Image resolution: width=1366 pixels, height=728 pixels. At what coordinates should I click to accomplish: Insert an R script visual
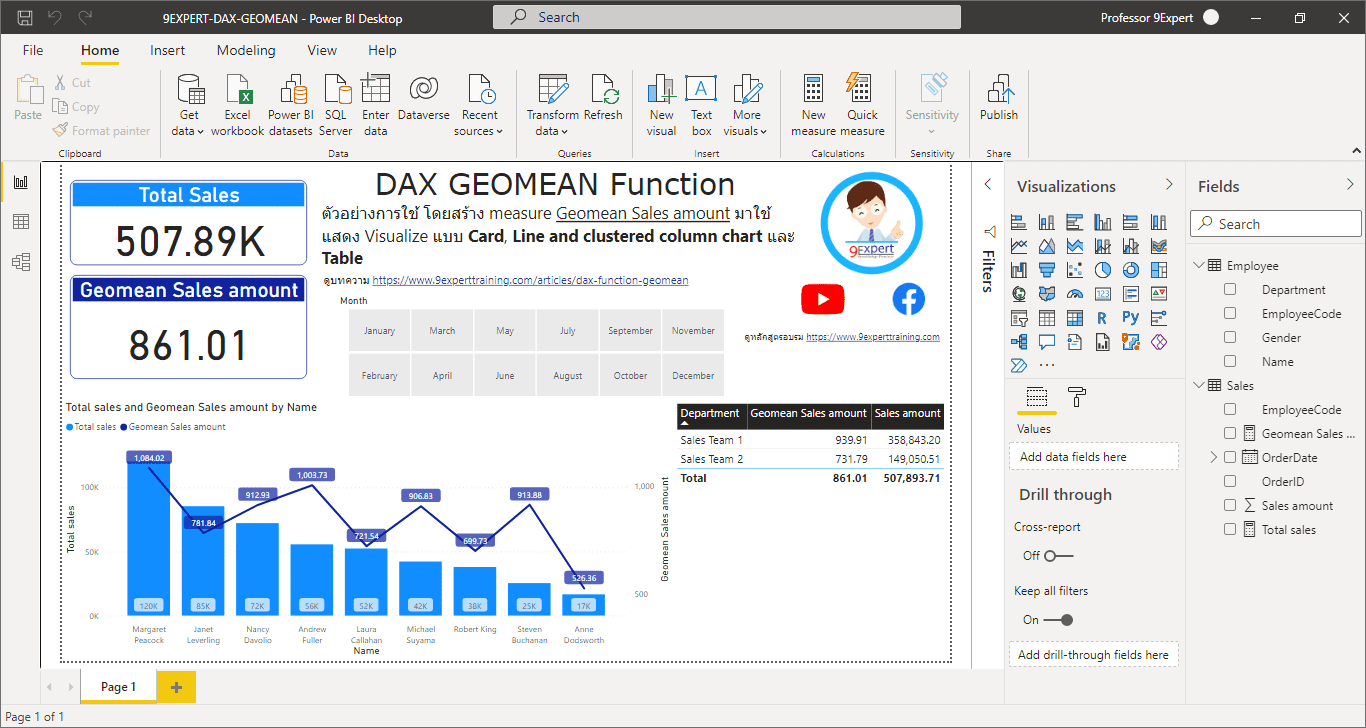1102,318
